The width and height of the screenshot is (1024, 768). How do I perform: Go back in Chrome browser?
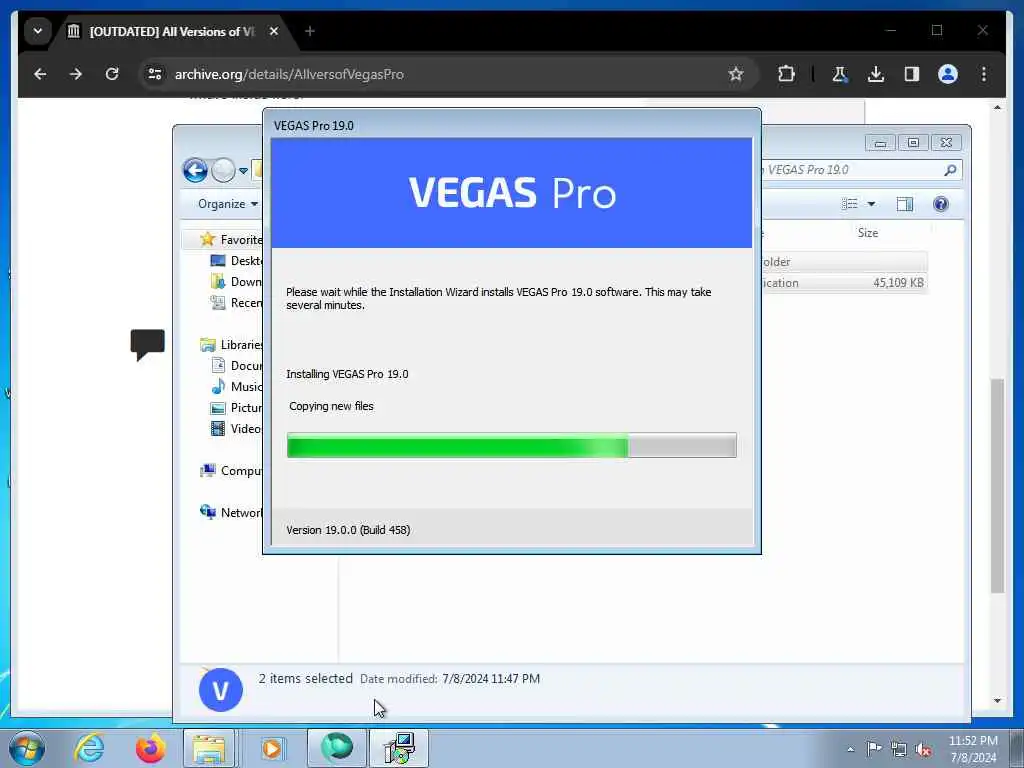pos(40,74)
